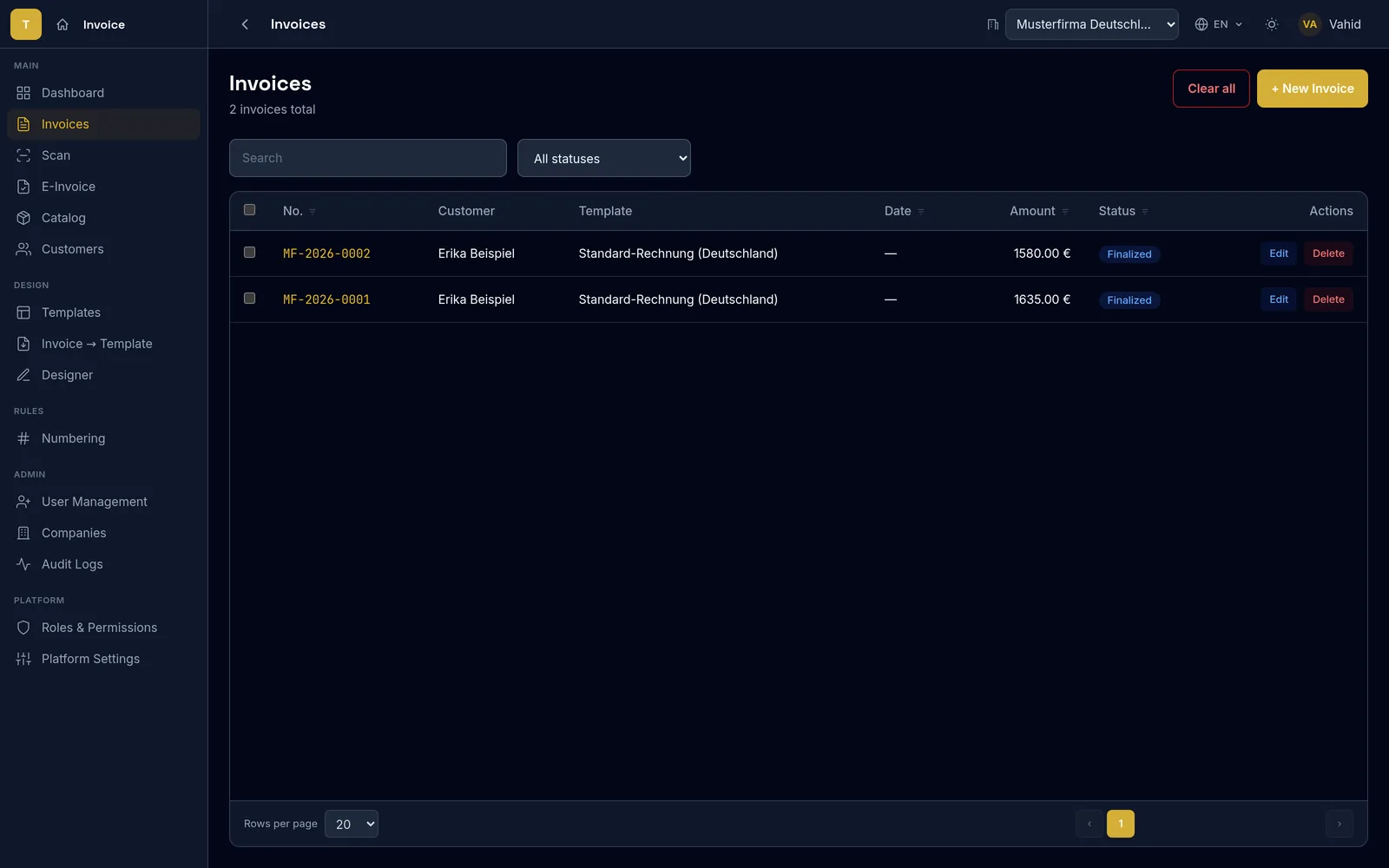Viewport: 1389px width, 868px height.
Task: Click the Vahid username in header
Action: pos(1345,24)
